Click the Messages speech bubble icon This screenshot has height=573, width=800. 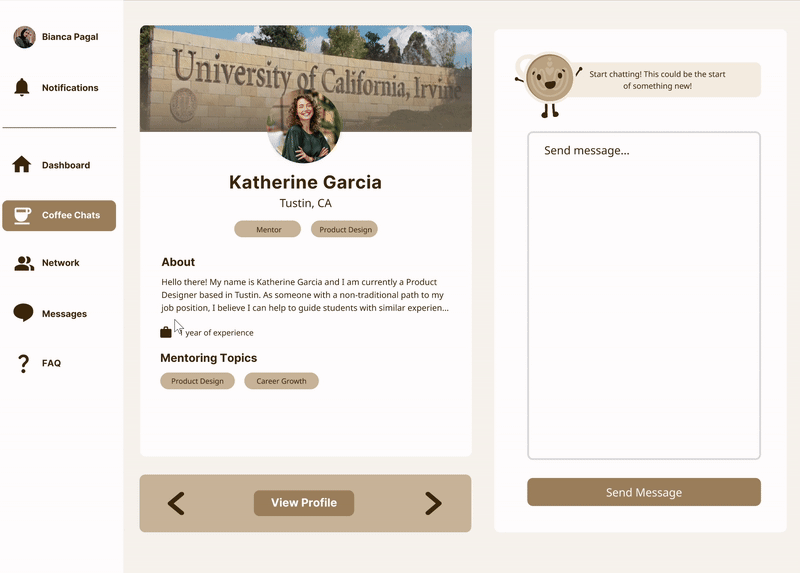click(x=23, y=313)
